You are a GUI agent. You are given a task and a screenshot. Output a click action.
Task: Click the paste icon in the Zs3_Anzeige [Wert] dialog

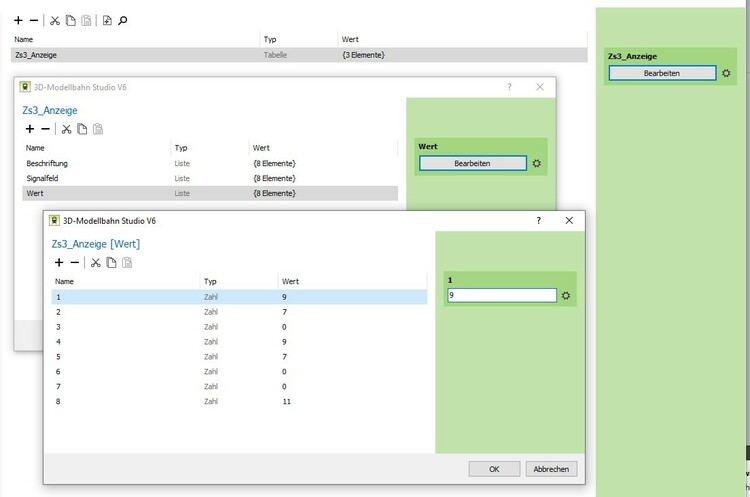[127, 262]
